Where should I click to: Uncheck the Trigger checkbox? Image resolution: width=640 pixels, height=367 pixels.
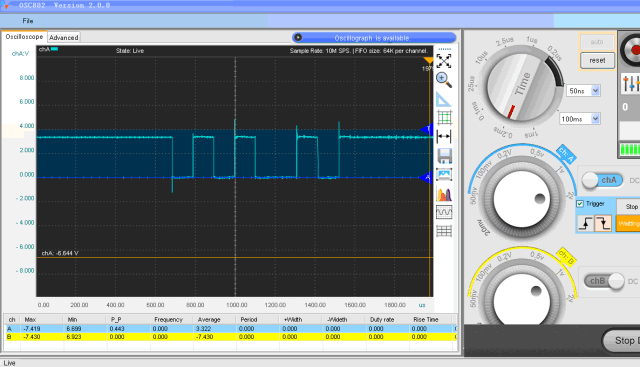click(x=580, y=204)
